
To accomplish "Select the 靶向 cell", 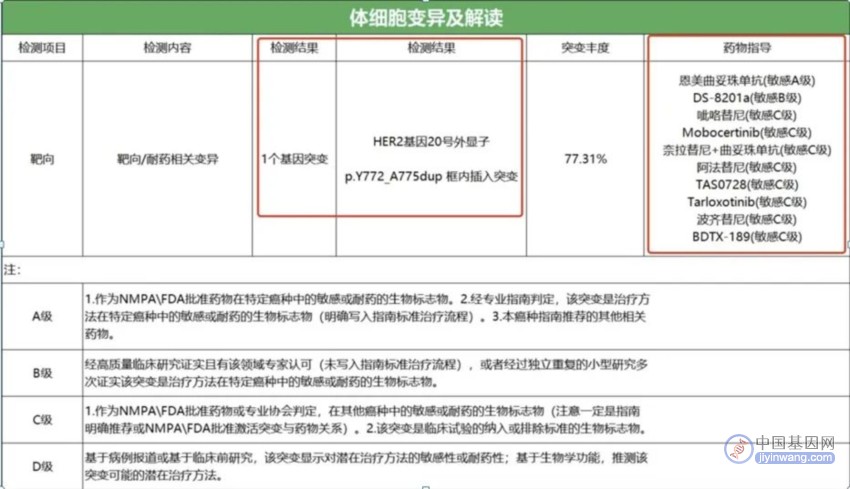I will click(42, 159).
